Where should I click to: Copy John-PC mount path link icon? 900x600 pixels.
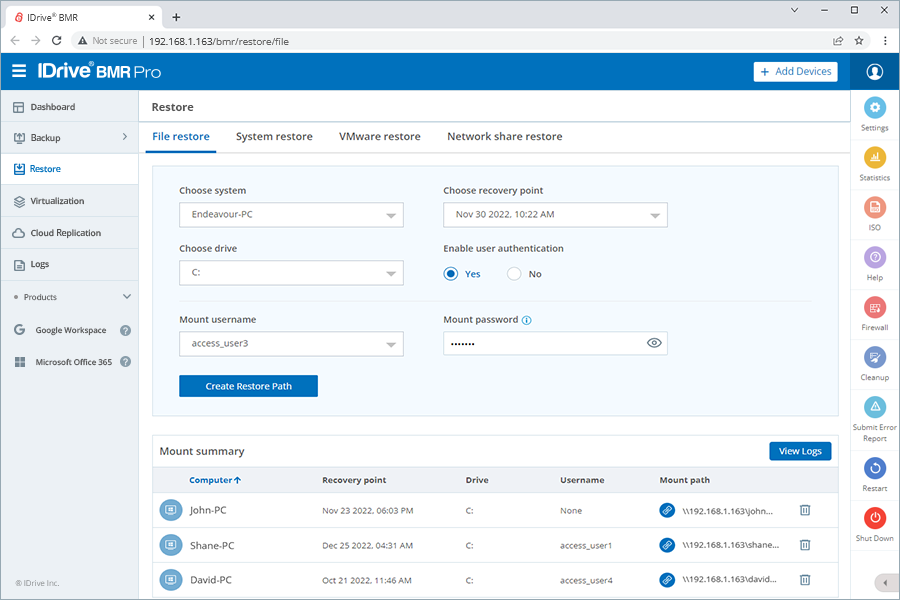(x=667, y=510)
